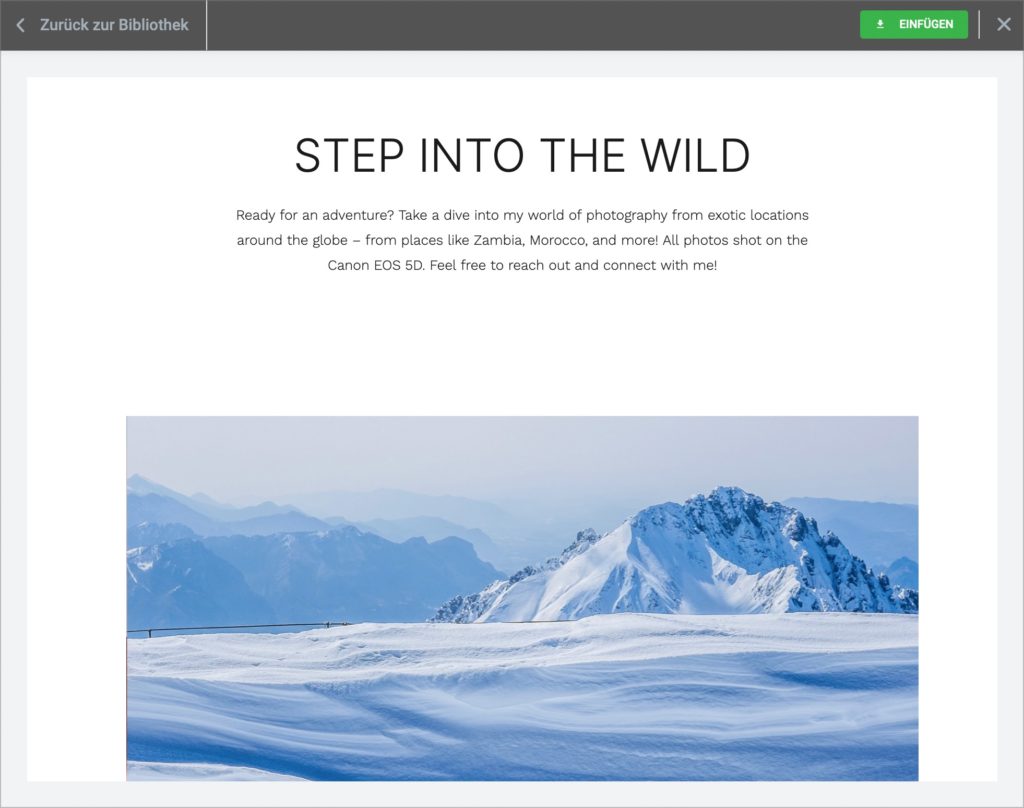Click the dark top bar's empty area
The width and height of the screenshot is (1024, 808).
tap(532, 25)
